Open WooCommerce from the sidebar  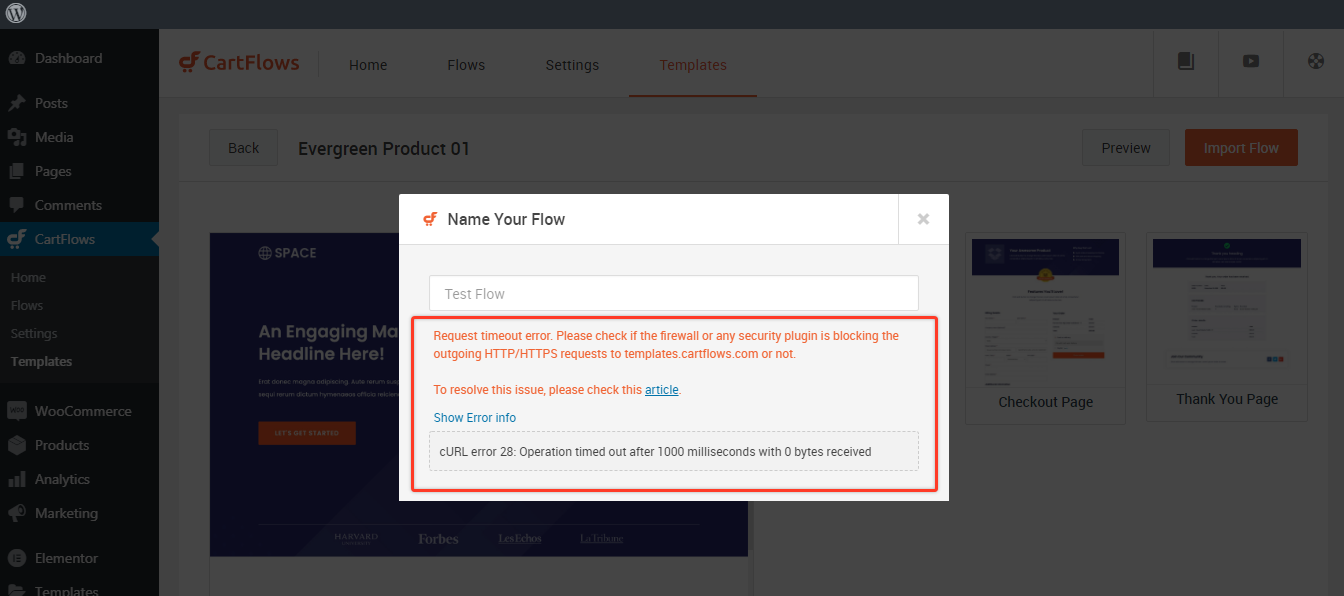tap(82, 411)
